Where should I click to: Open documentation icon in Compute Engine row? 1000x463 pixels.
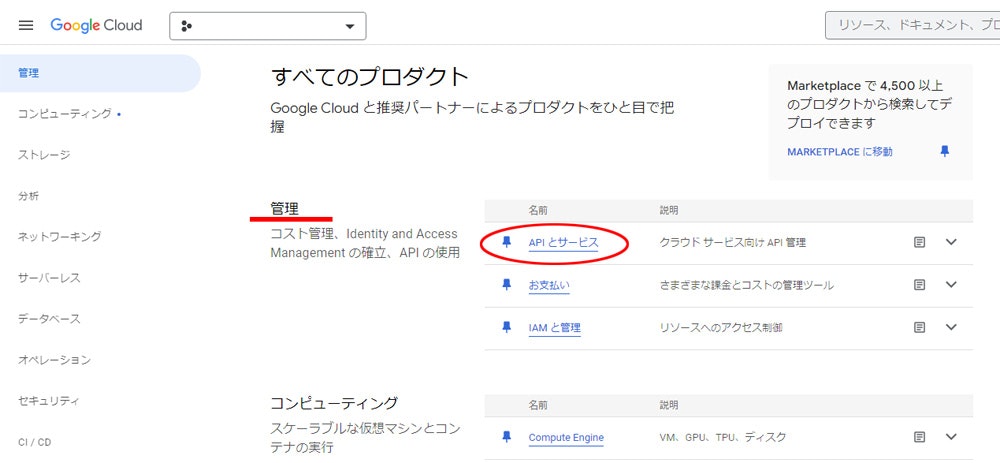(x=919, y=437)
